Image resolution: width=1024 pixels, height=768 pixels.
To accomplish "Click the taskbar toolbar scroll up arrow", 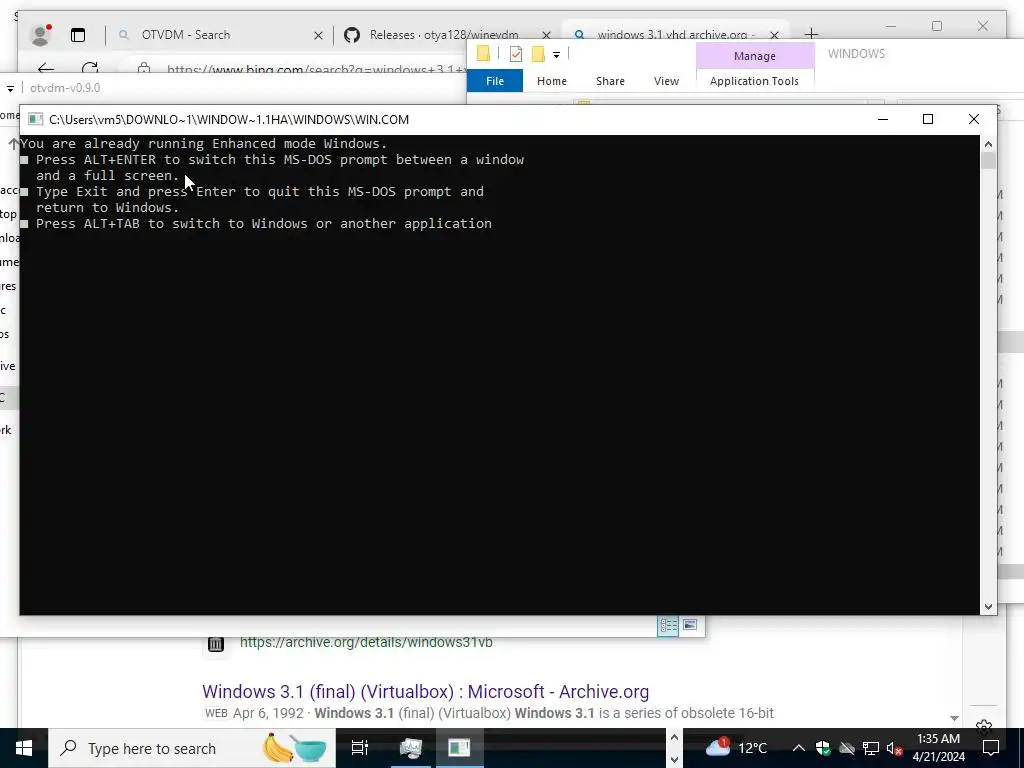I will point(675,737).
